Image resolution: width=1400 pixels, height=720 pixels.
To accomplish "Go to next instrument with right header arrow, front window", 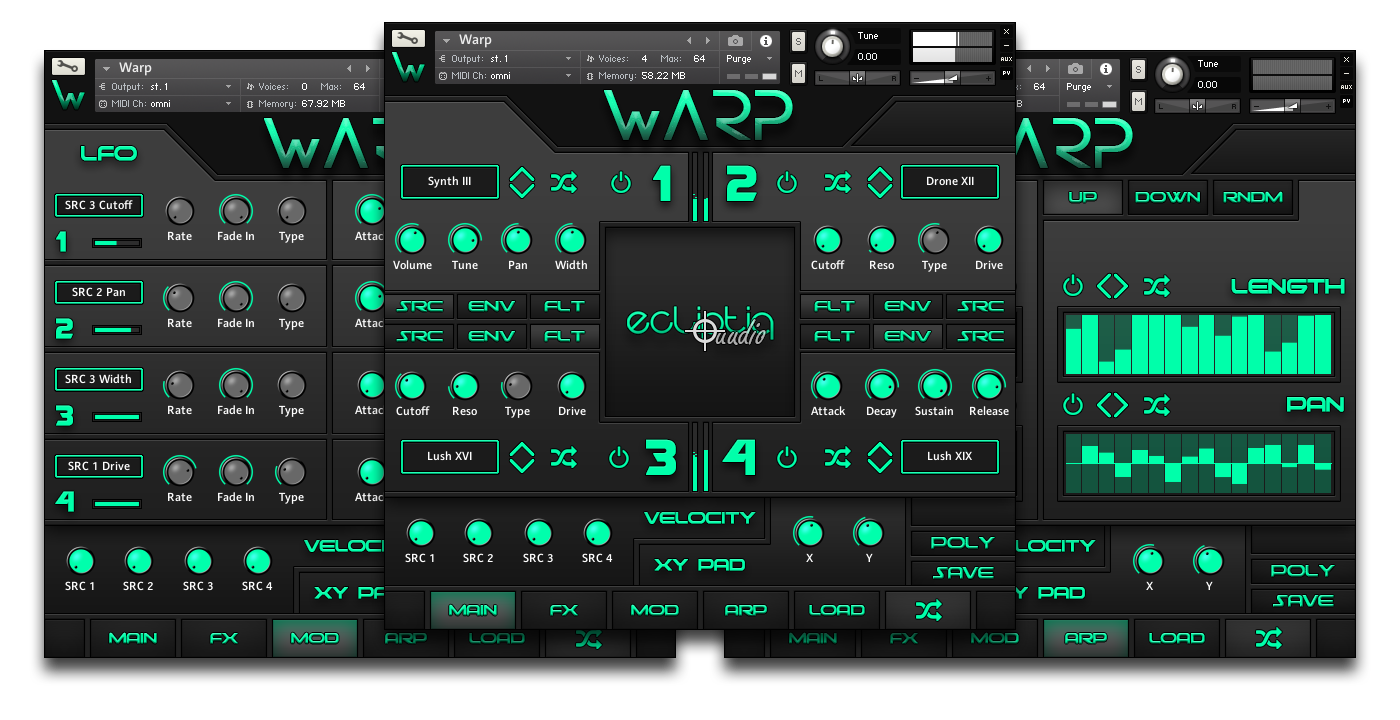I will [x=708, y=40].
